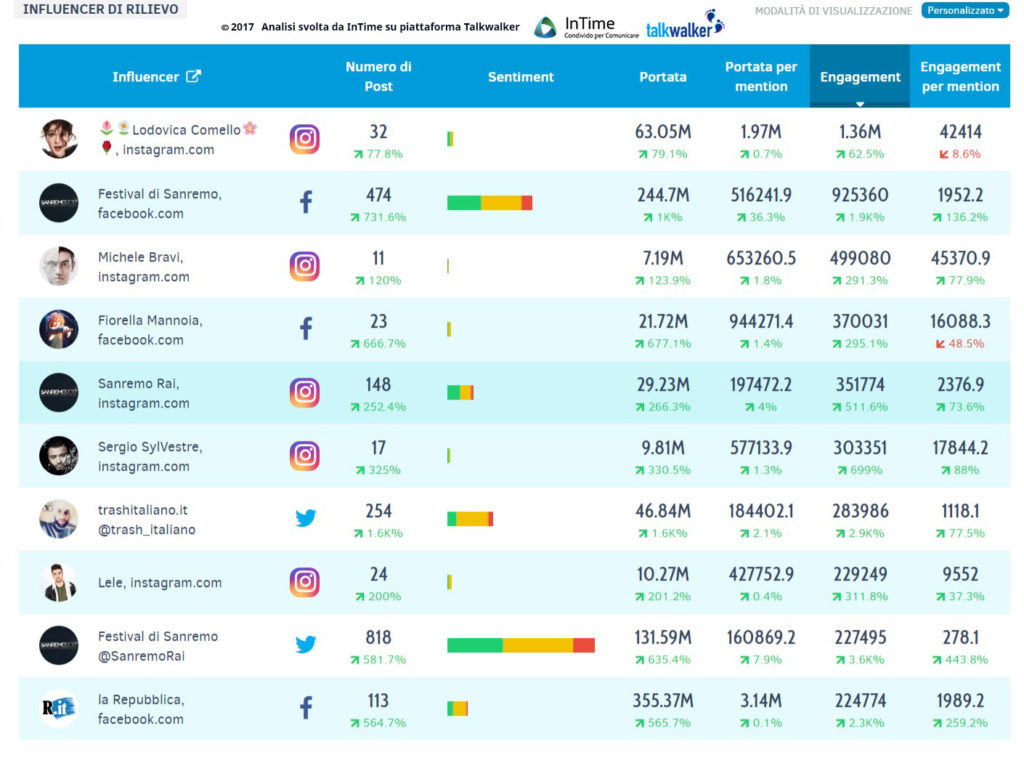Click the 21.72M Portata value
This screenshot has width=1024, height=768.
[x=663, y=322]
